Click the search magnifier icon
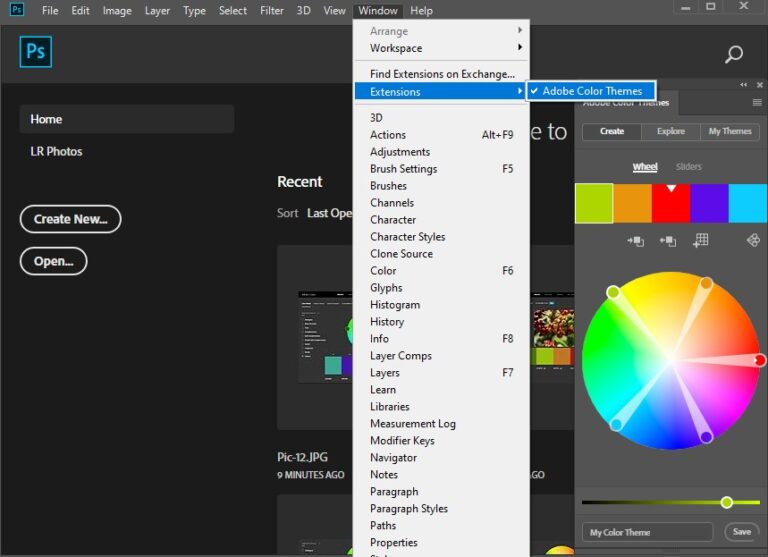The height and width of the screenshot is (557, 768). pos(734,55)
